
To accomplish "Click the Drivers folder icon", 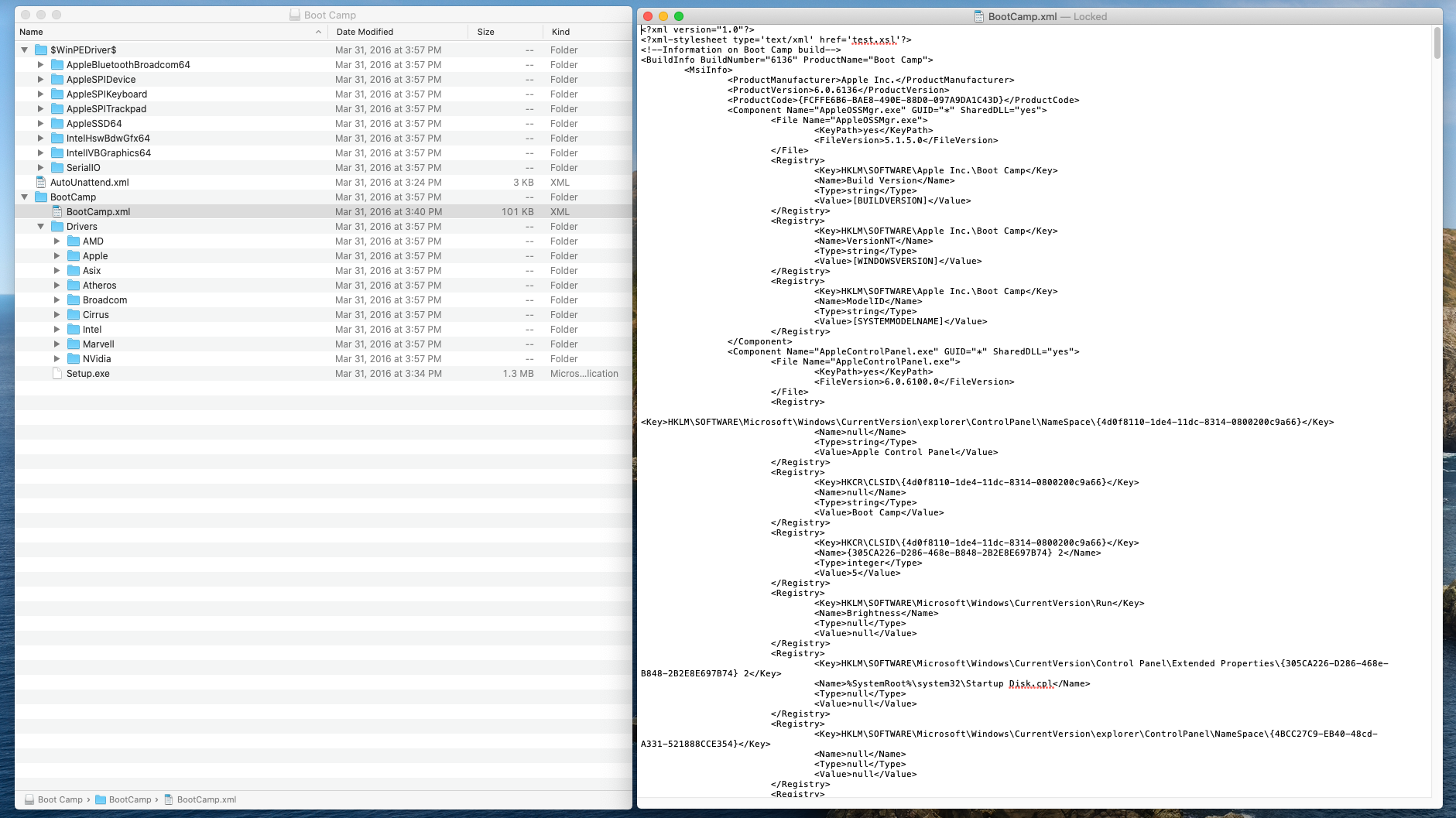I will [57, 227].
